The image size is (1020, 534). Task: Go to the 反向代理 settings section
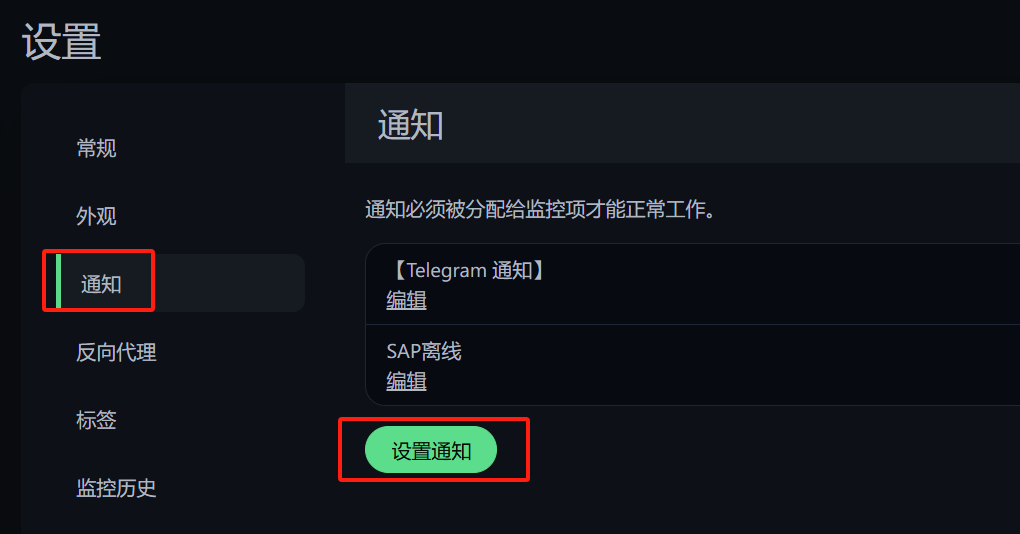[x=116, y=352]
